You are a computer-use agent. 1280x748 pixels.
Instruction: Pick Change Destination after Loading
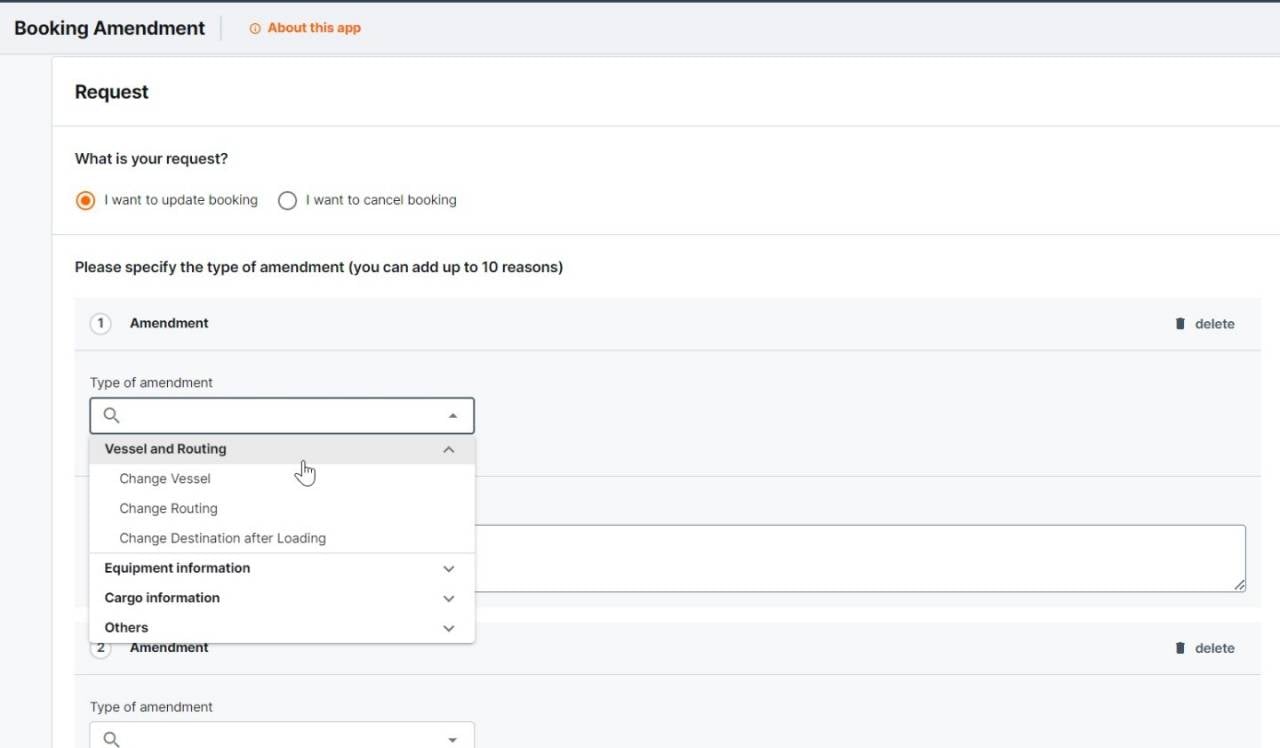pyautogui.click(x=222, y=538)
